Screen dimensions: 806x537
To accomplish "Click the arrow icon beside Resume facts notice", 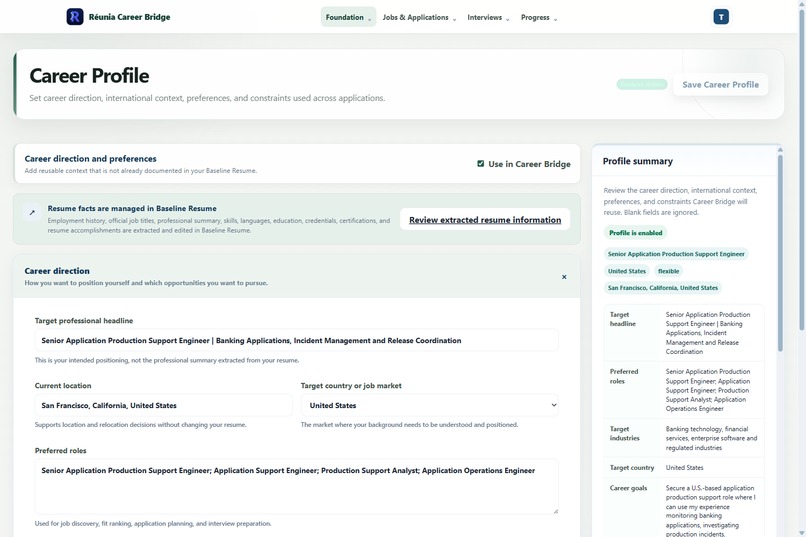I will pos(32,212).
